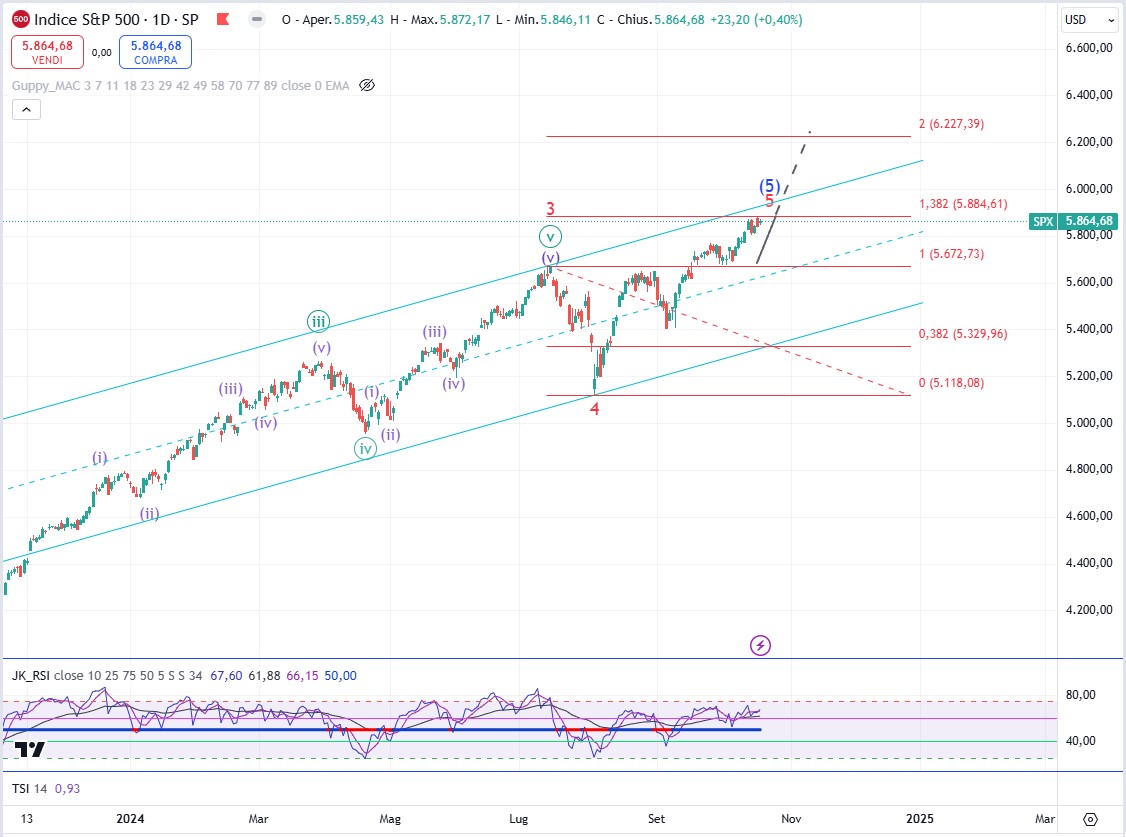Select the green circled iv wave label
The width and height of the screenshot is (1126, 837).
(x=366, y=449)
